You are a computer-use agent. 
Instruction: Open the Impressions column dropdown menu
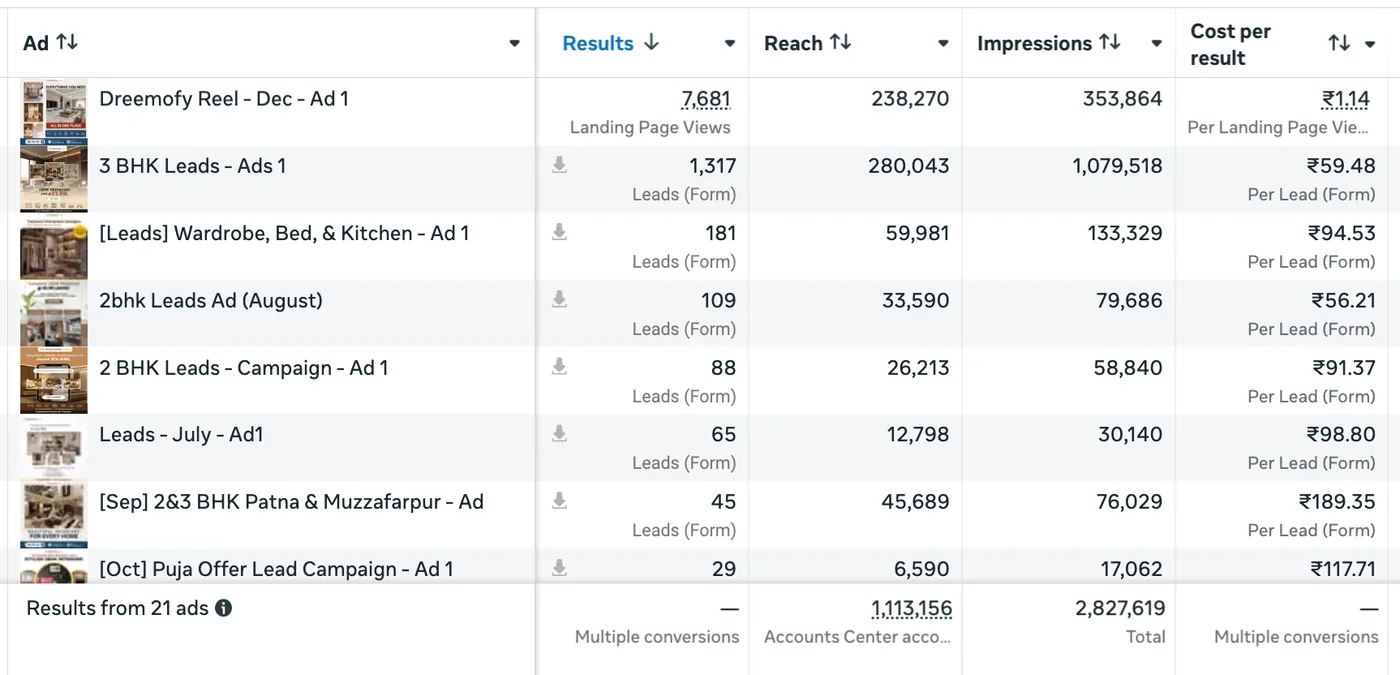(1157, 43)
